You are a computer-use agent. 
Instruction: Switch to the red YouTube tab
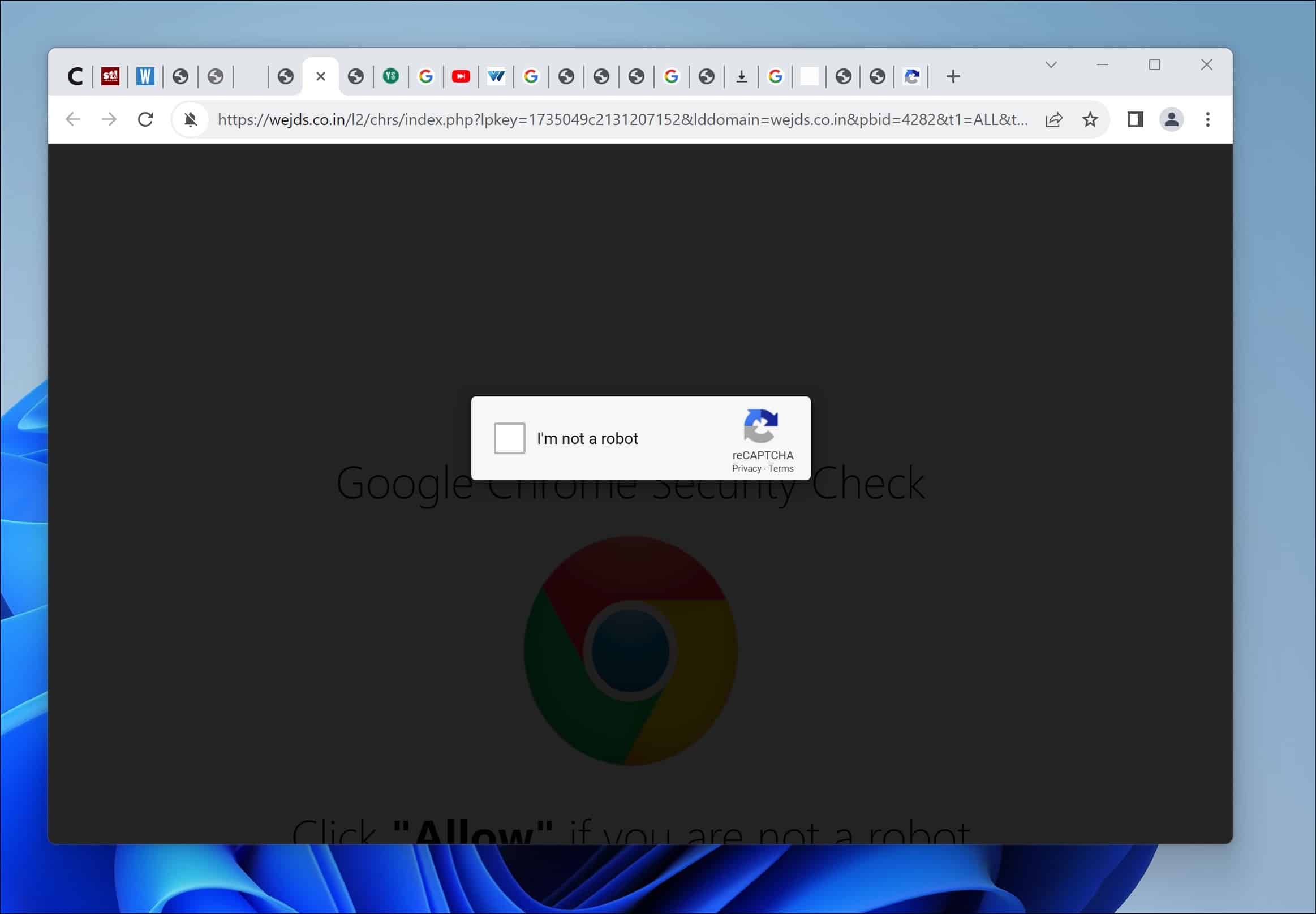point(461,76)
